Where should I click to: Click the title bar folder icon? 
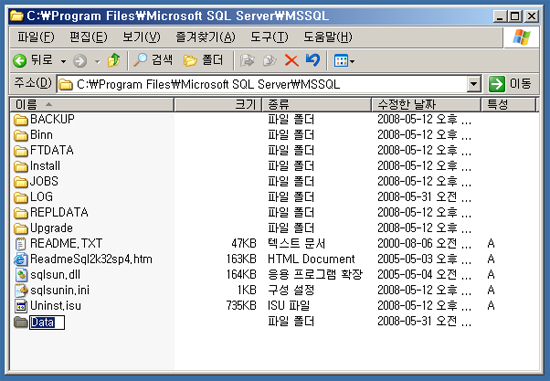(16, 16)
